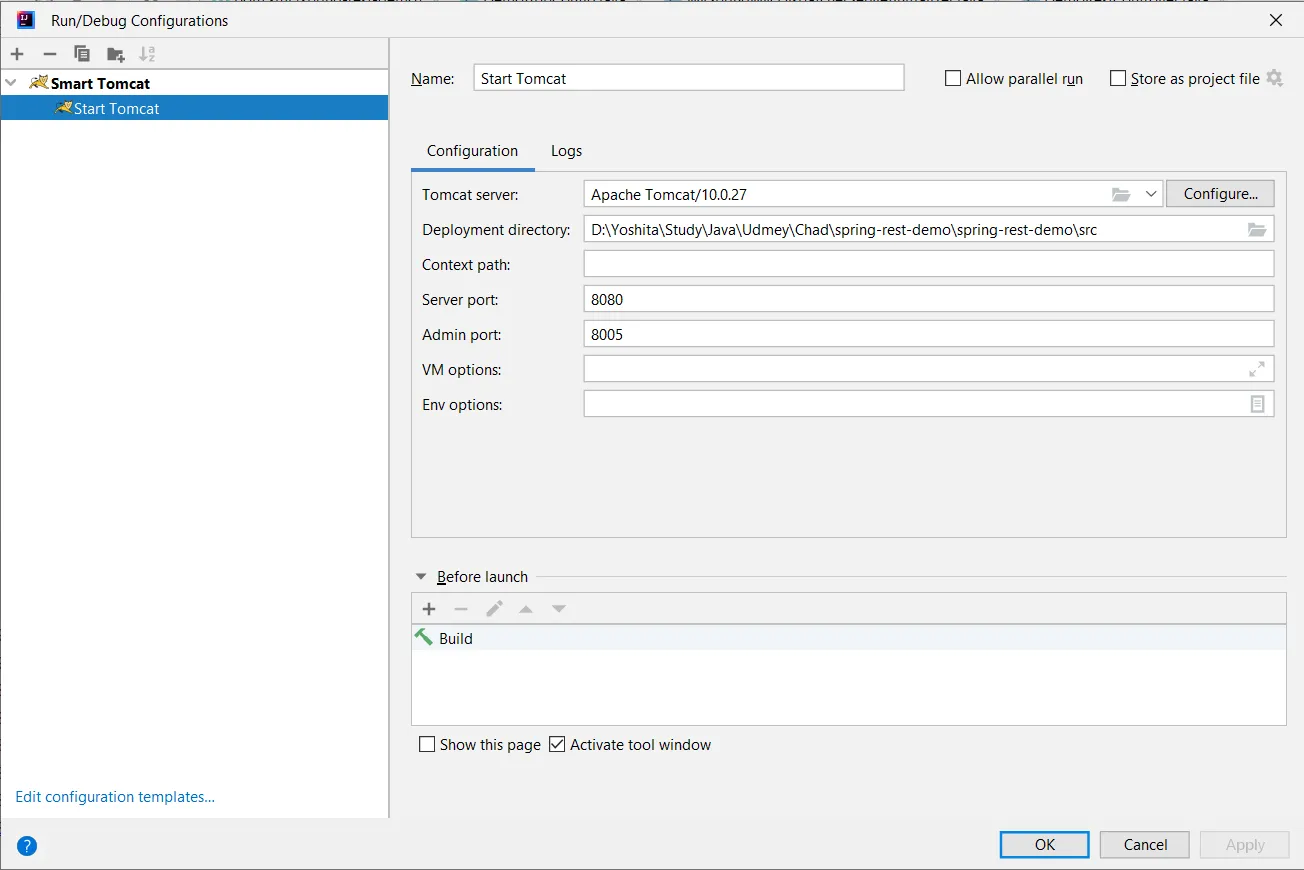Open Edit configuration templates link
The image size is (1304, 870).
115,797
